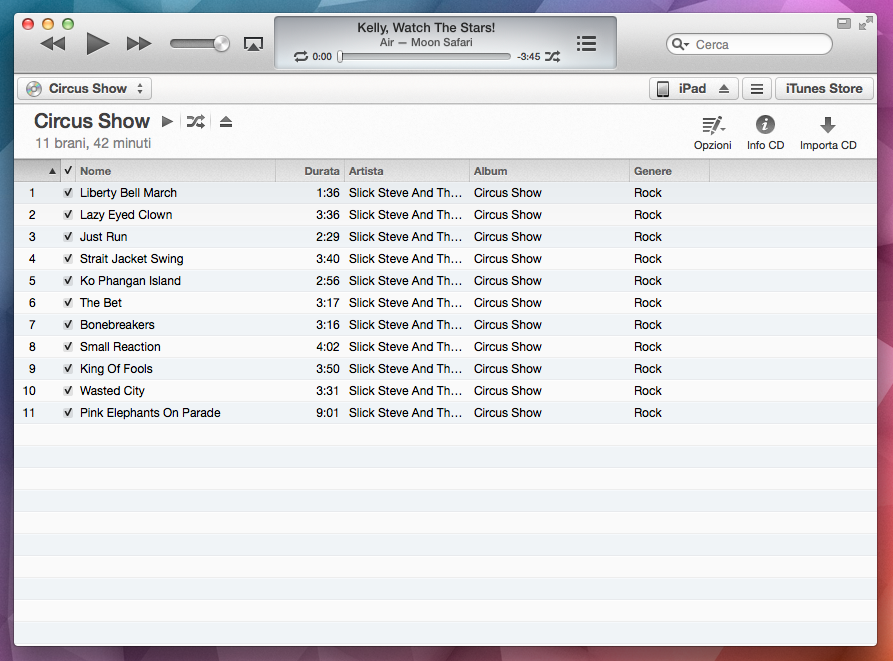The width and height of the screenshot is (893, 661).
Task: Uncheck the Ko Phangan Island track
Action: click(68, 281)
